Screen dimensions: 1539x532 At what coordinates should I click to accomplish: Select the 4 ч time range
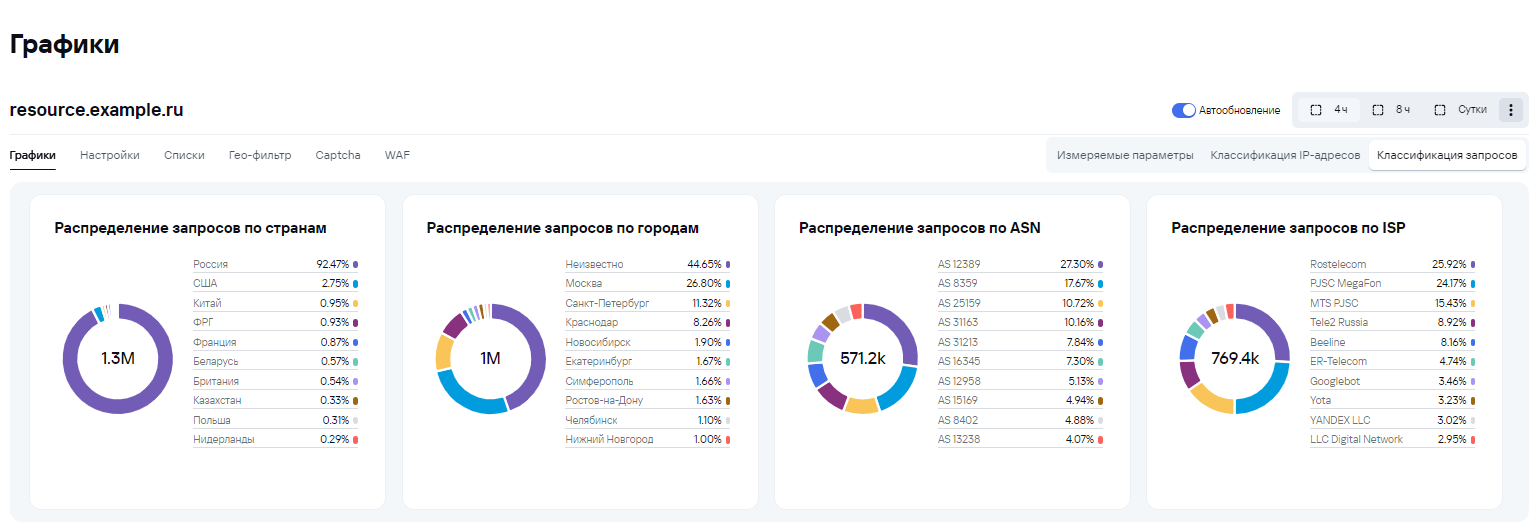[1329, 110]
